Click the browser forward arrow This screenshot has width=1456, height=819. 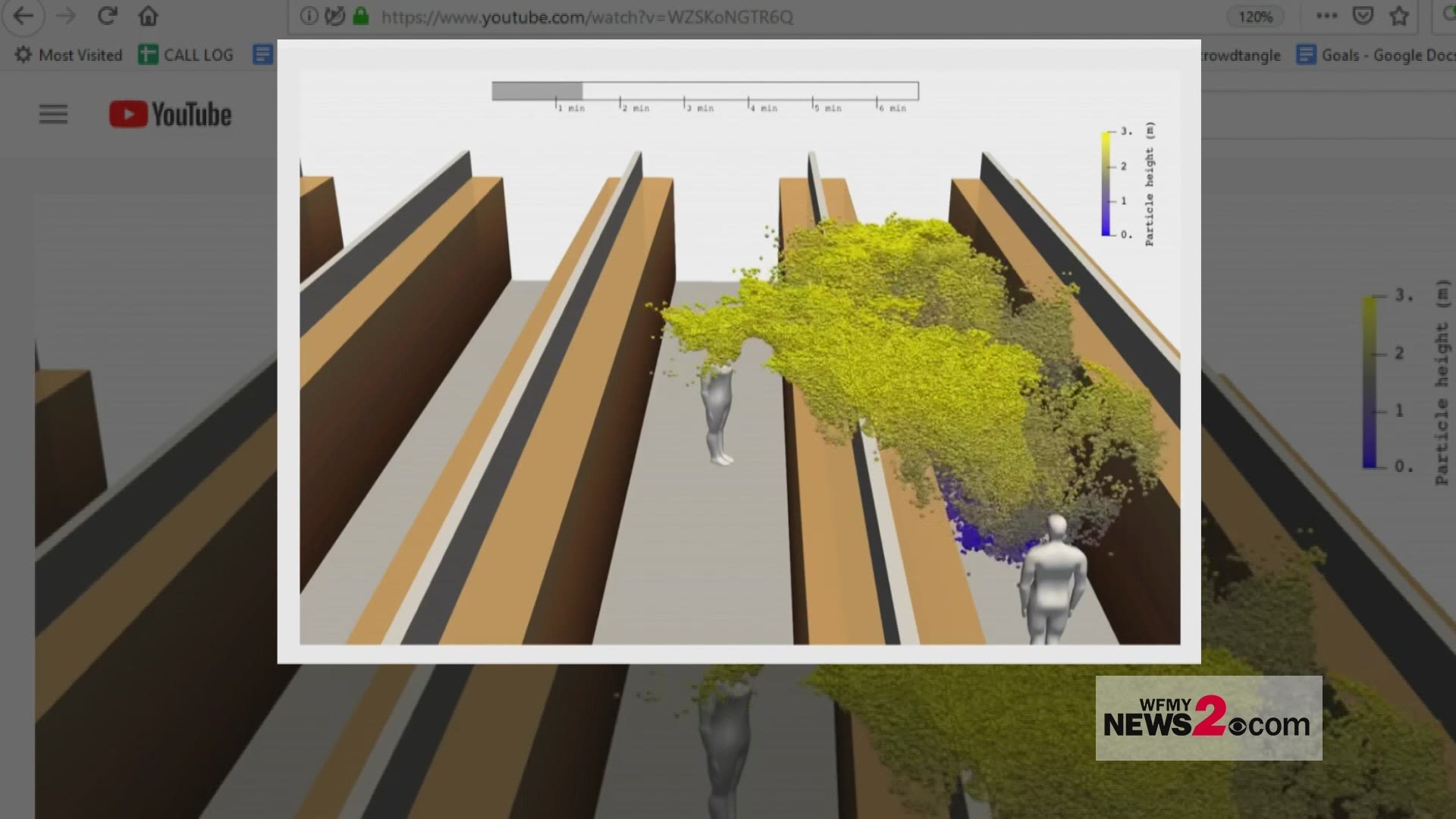click(x=66, y=16)
